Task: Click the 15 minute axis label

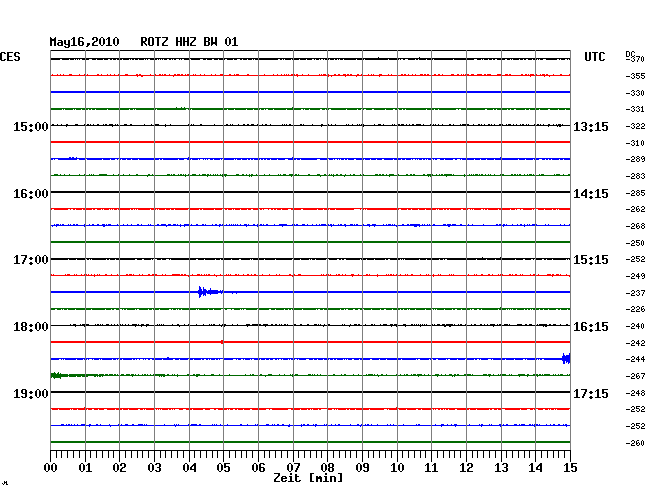Action: (x=570, y=468)
